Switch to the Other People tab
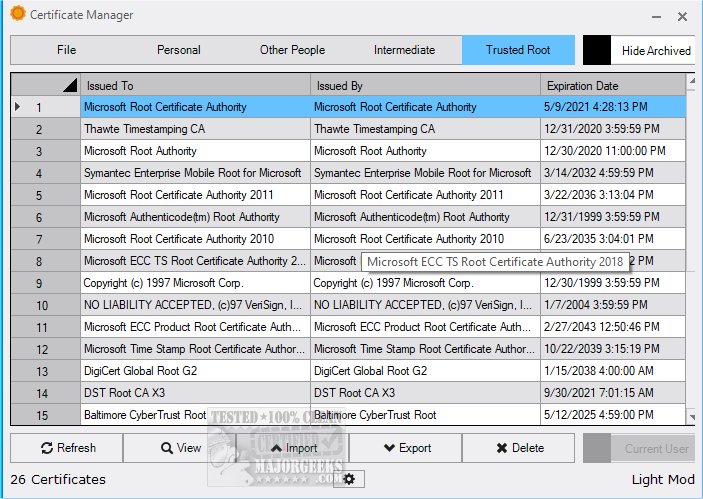Screen dimensions: 703x499 pyautogui.click(x=292, y=50)
